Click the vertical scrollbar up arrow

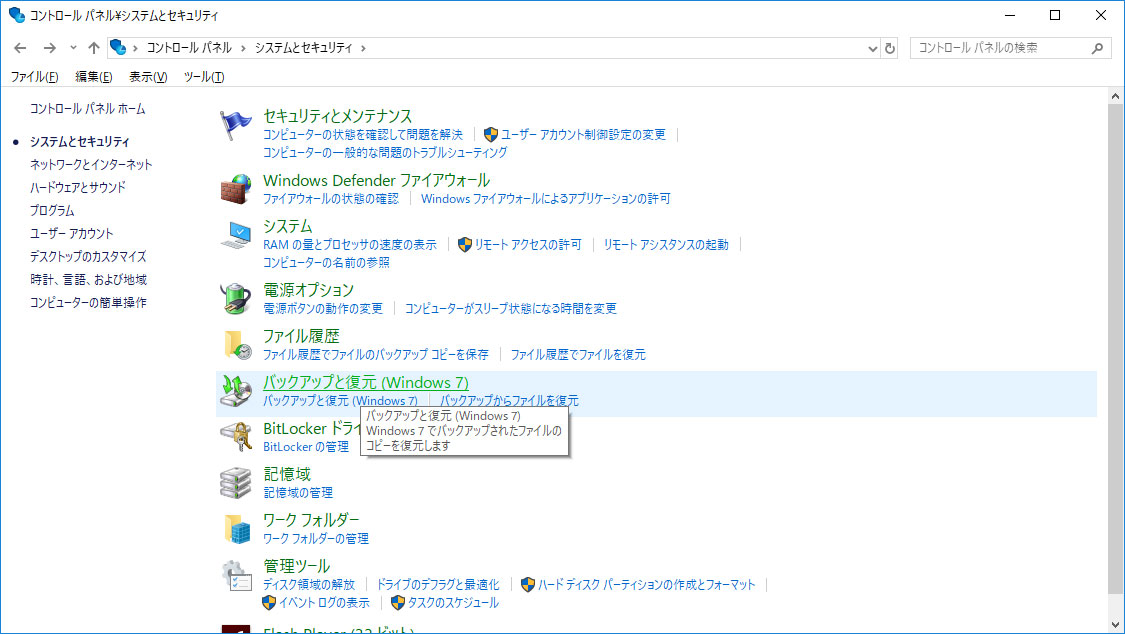1115,96
